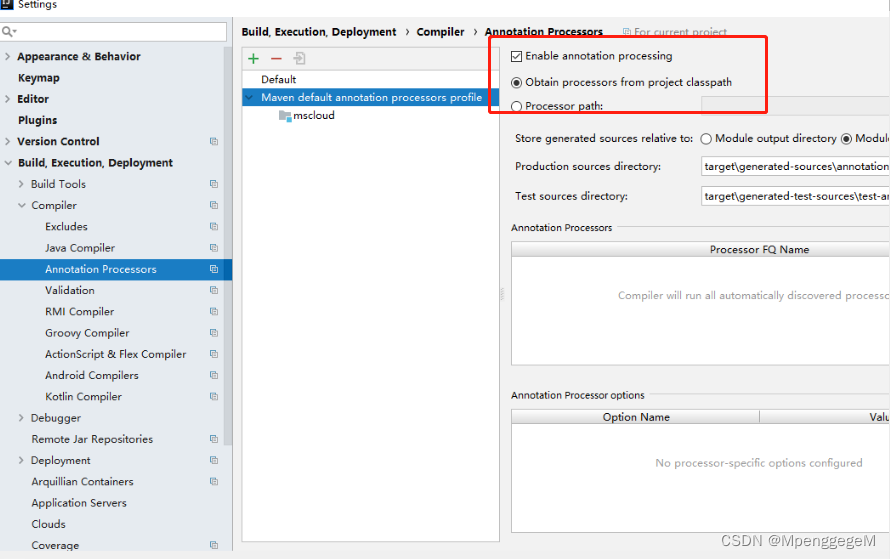Open Android Compilers settings
Viewport: 890px width, 559px height.
[x=91, y=375]
